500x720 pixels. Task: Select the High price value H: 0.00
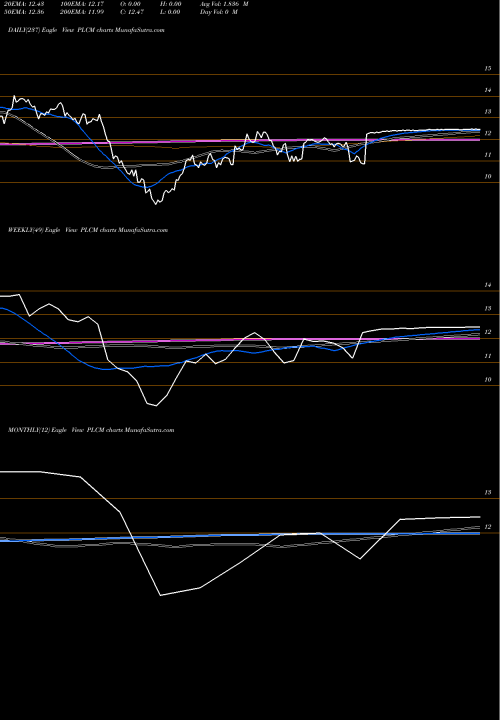point(171,4)
